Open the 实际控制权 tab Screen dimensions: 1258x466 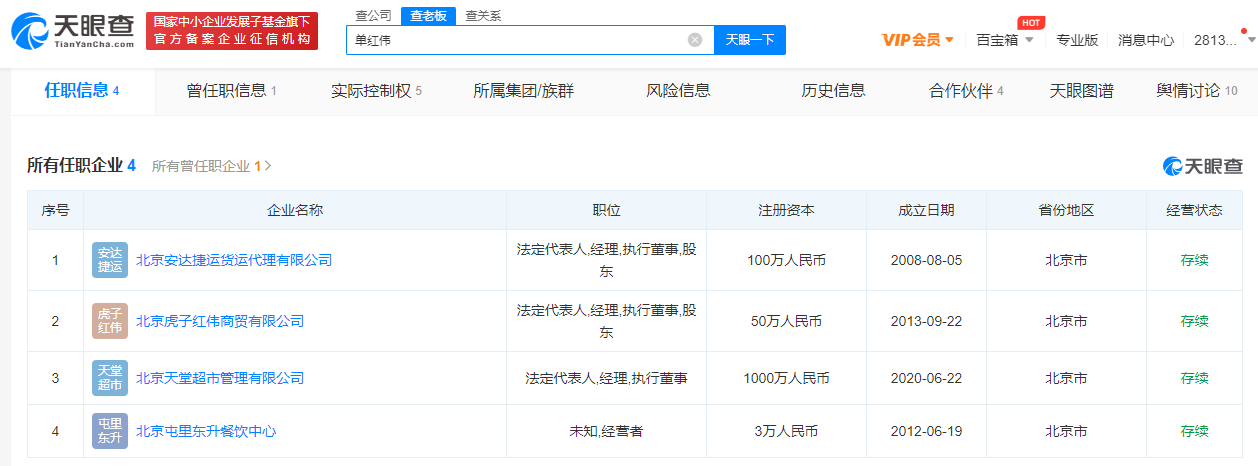tap(376, 91)
